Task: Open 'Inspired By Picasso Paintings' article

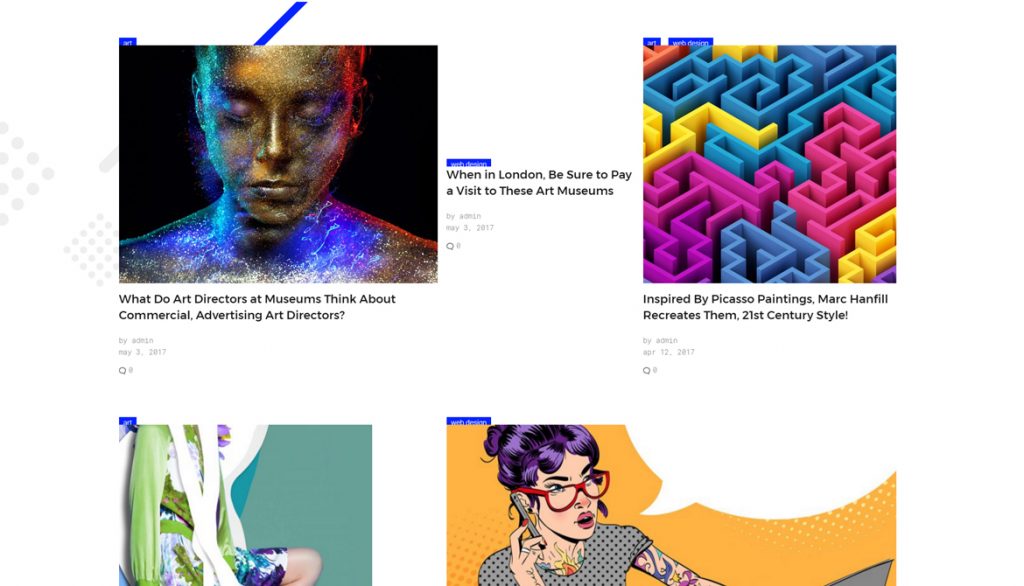Action: (765, 307)
